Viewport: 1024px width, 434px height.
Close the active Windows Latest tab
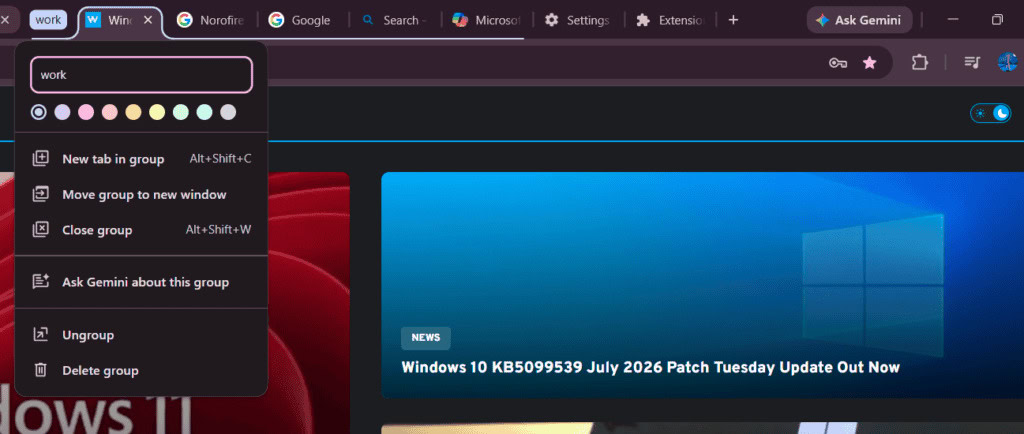[x=148, y=20]
